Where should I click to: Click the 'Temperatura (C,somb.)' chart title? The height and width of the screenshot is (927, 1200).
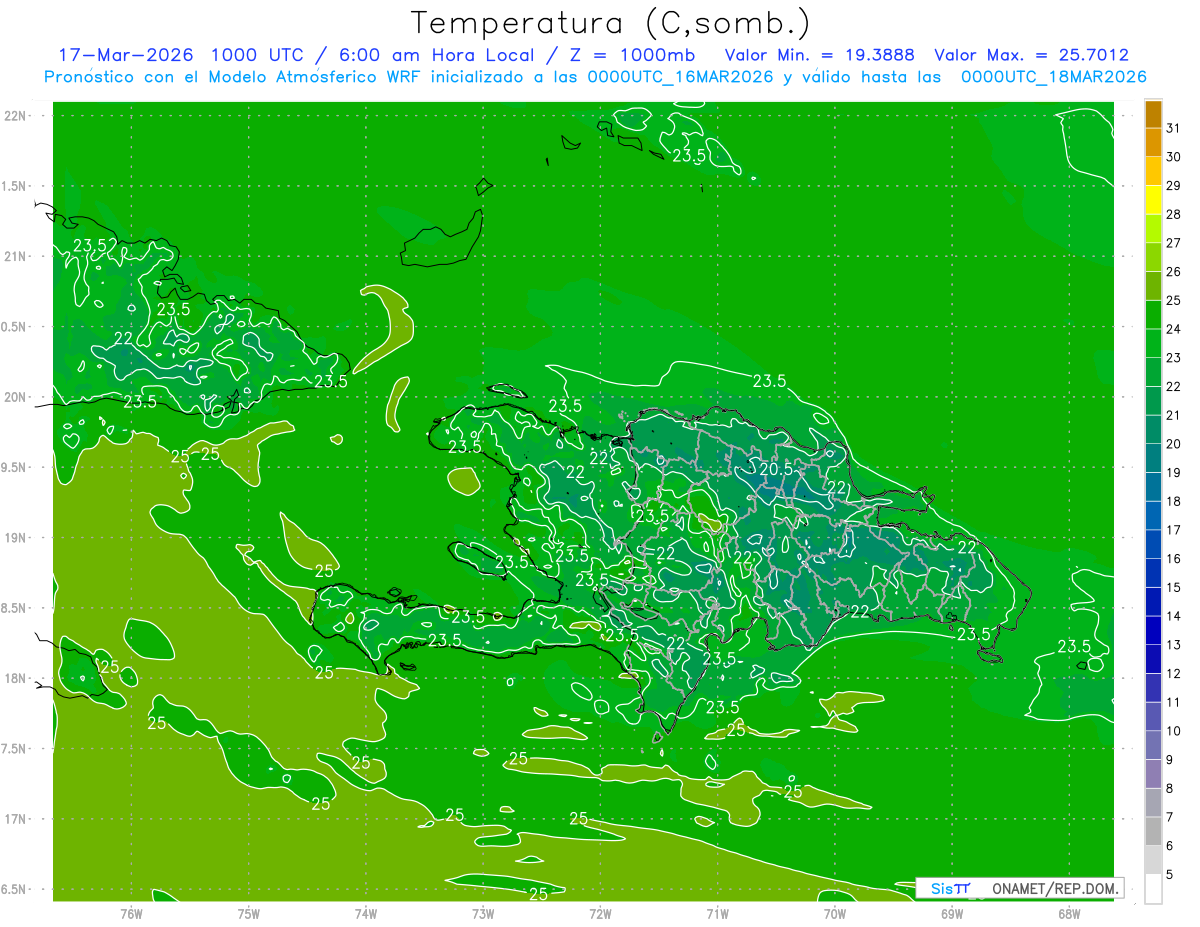[x=611, y=22]
